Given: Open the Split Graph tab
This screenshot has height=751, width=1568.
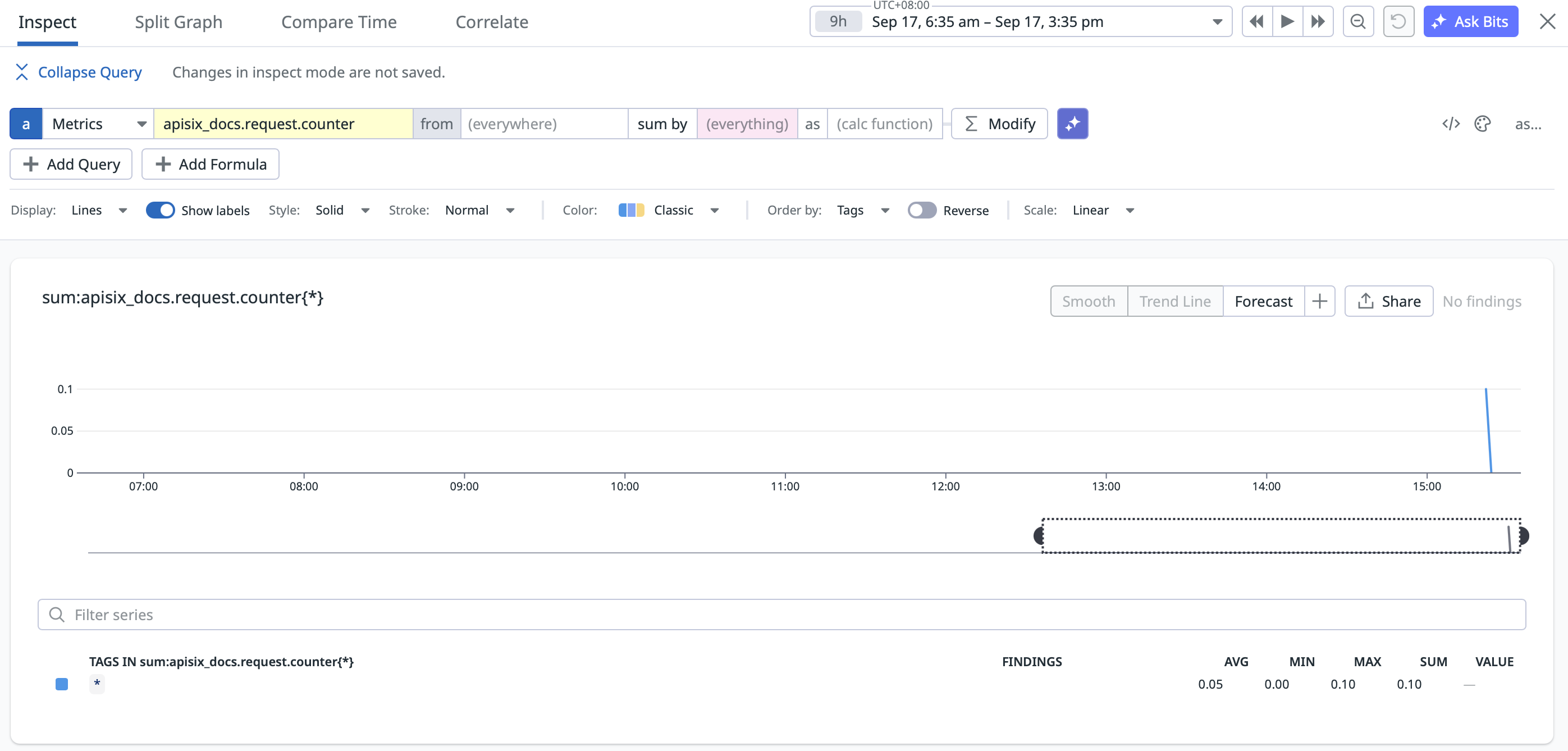Looking at the screenshot, I should pos(179,22).
